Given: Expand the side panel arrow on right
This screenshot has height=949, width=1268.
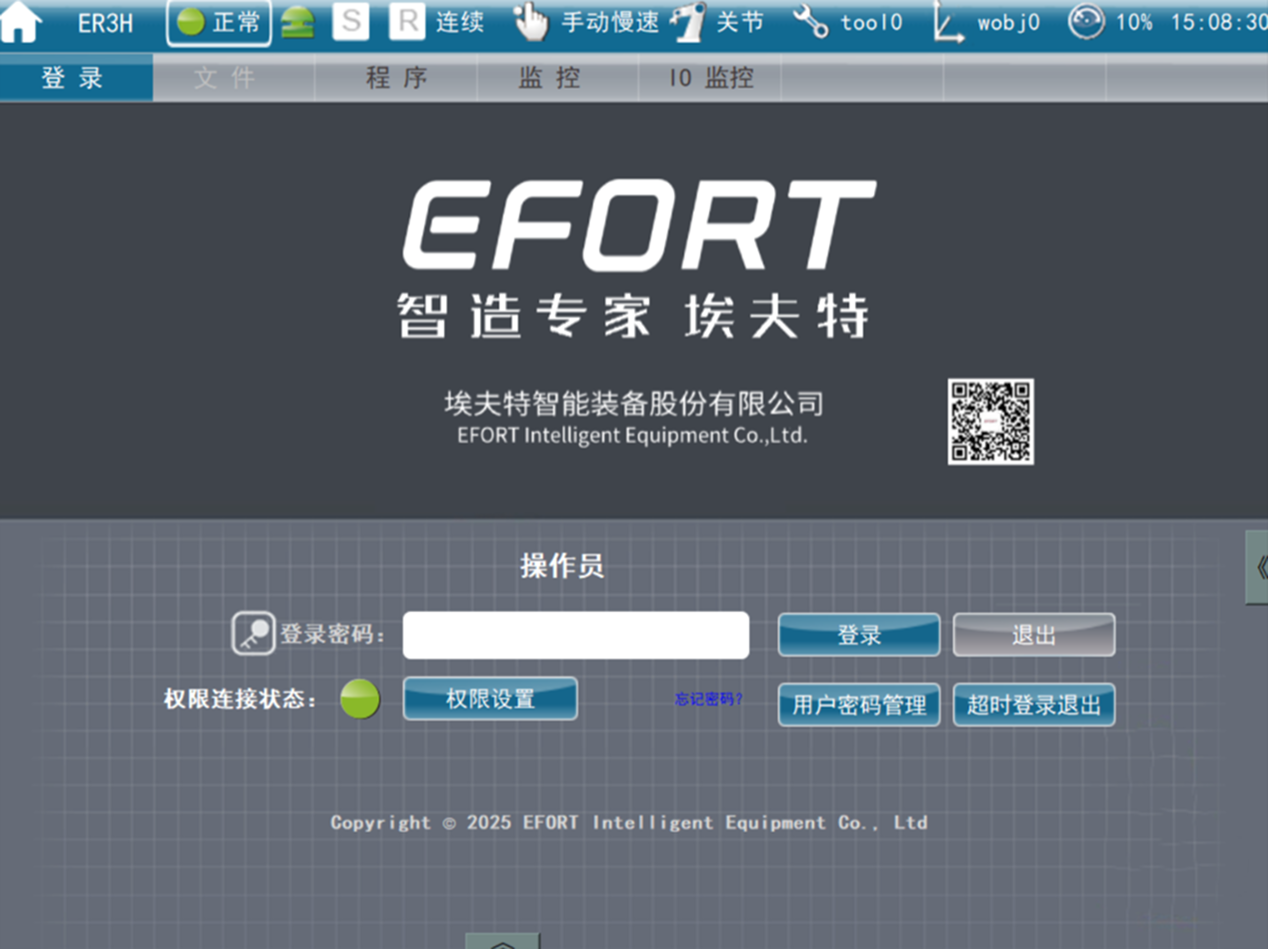Looking at the screenshot, I should pyautogui.click(x=1257, y=567).
